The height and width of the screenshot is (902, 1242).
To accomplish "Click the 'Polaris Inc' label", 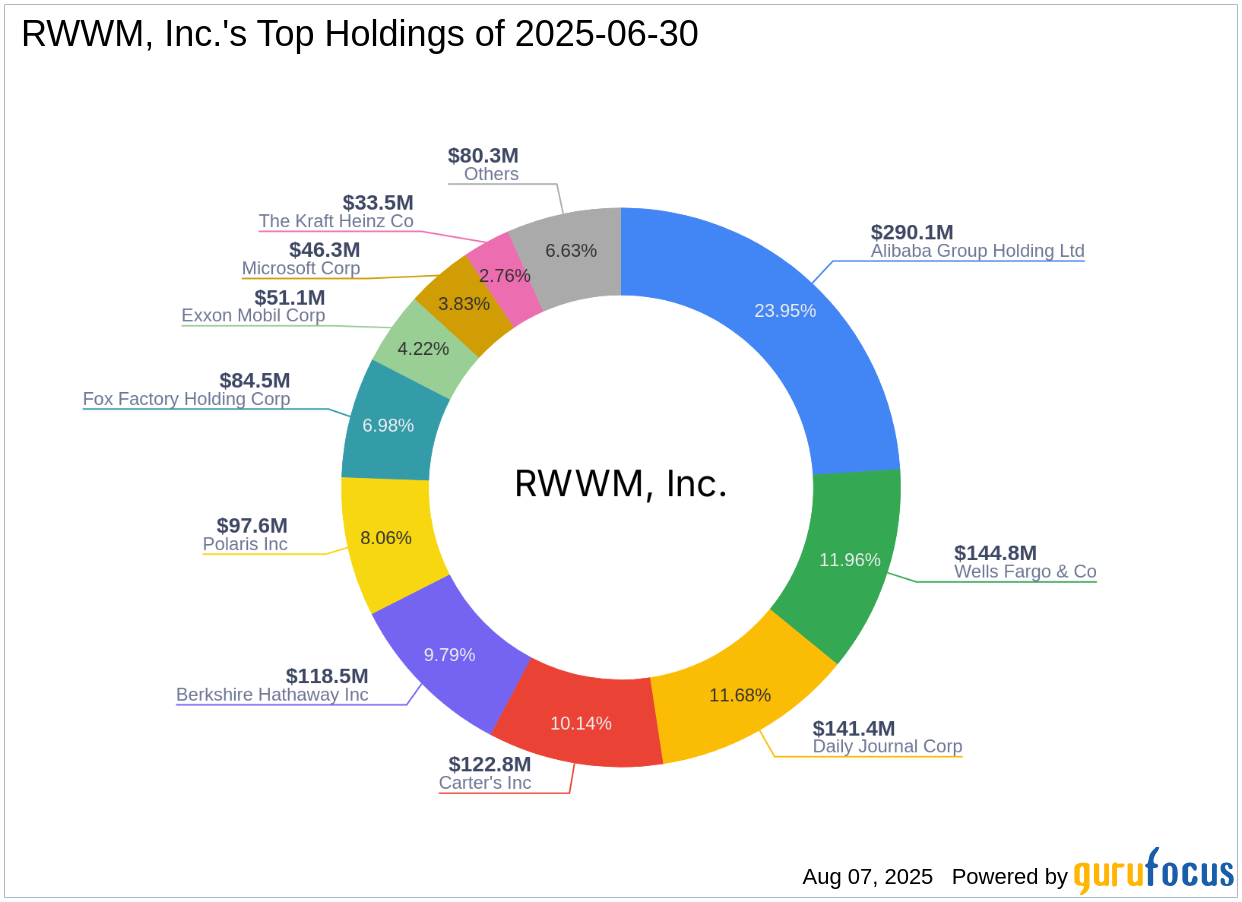I will (x=245, y=545).
